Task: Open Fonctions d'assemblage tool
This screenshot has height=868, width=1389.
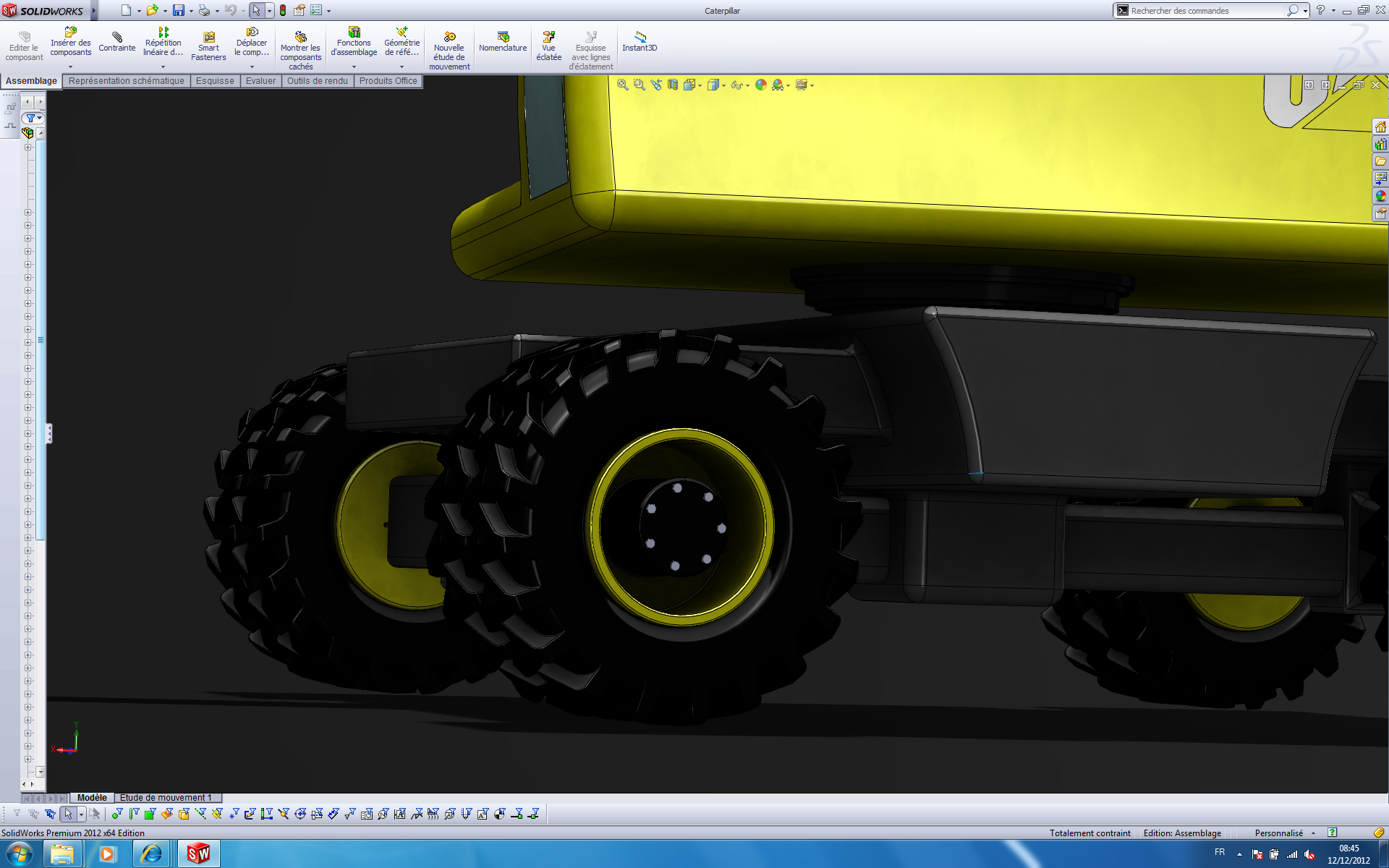Action: (x=354, y=42)
